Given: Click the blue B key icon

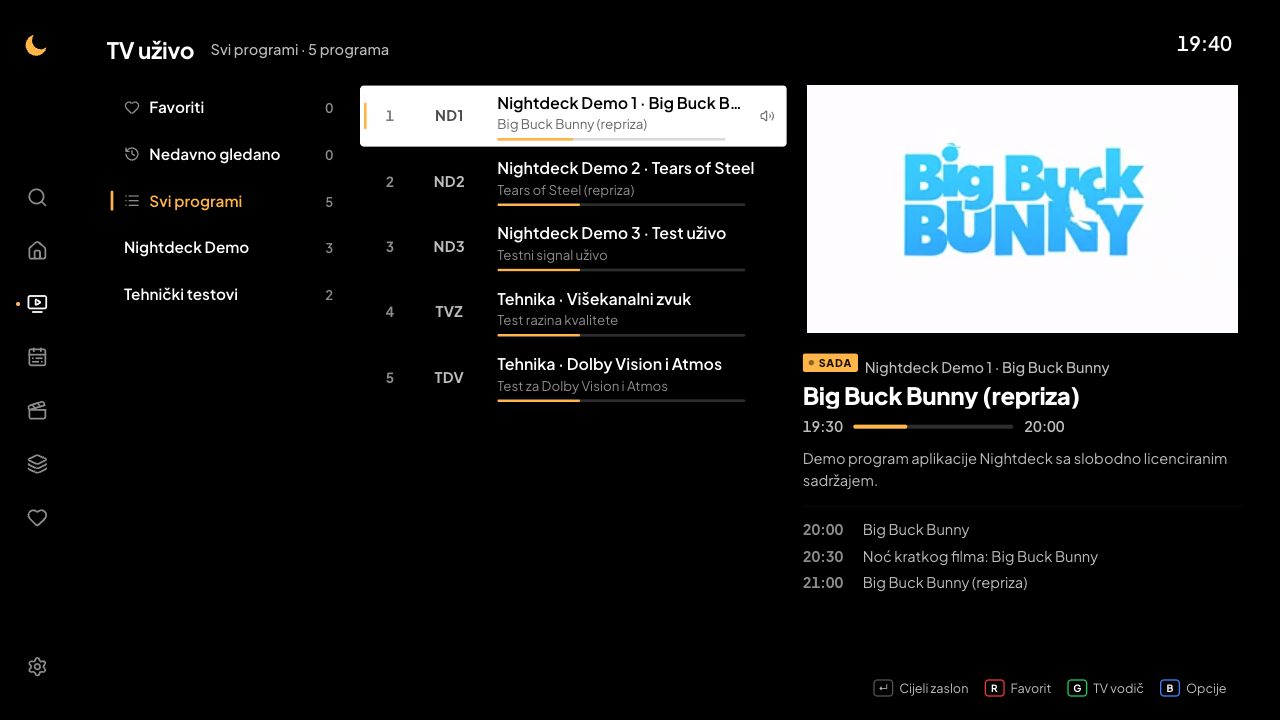Looking at the screenshot, I should pos(1170,688).
